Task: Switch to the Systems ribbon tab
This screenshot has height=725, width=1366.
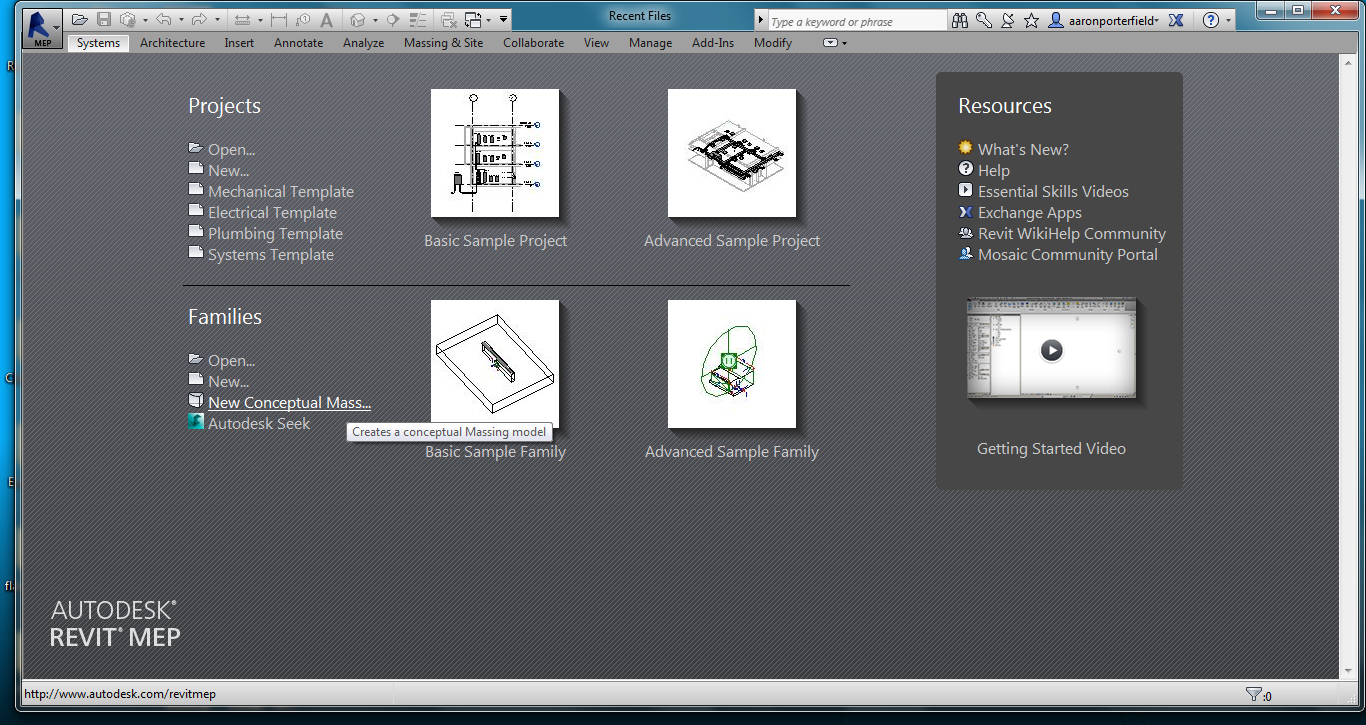Action: (98, 43)
